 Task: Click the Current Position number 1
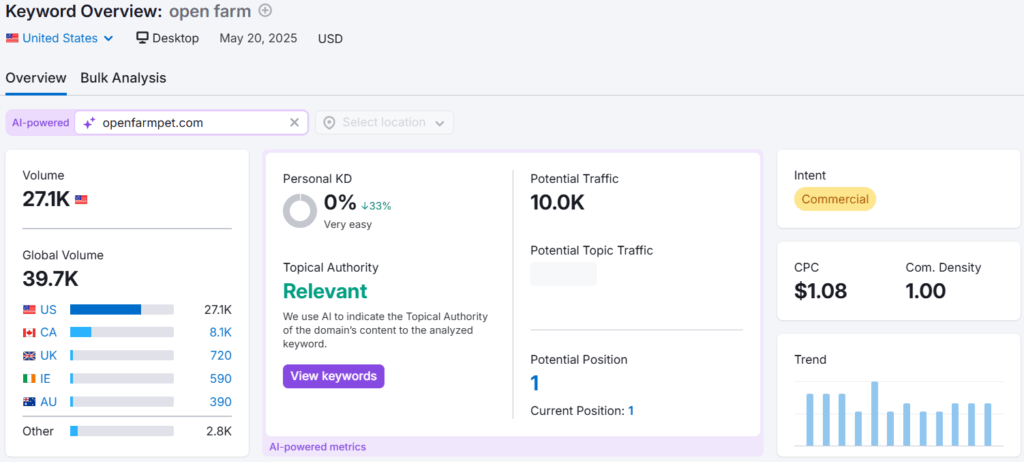pos(631,411)
